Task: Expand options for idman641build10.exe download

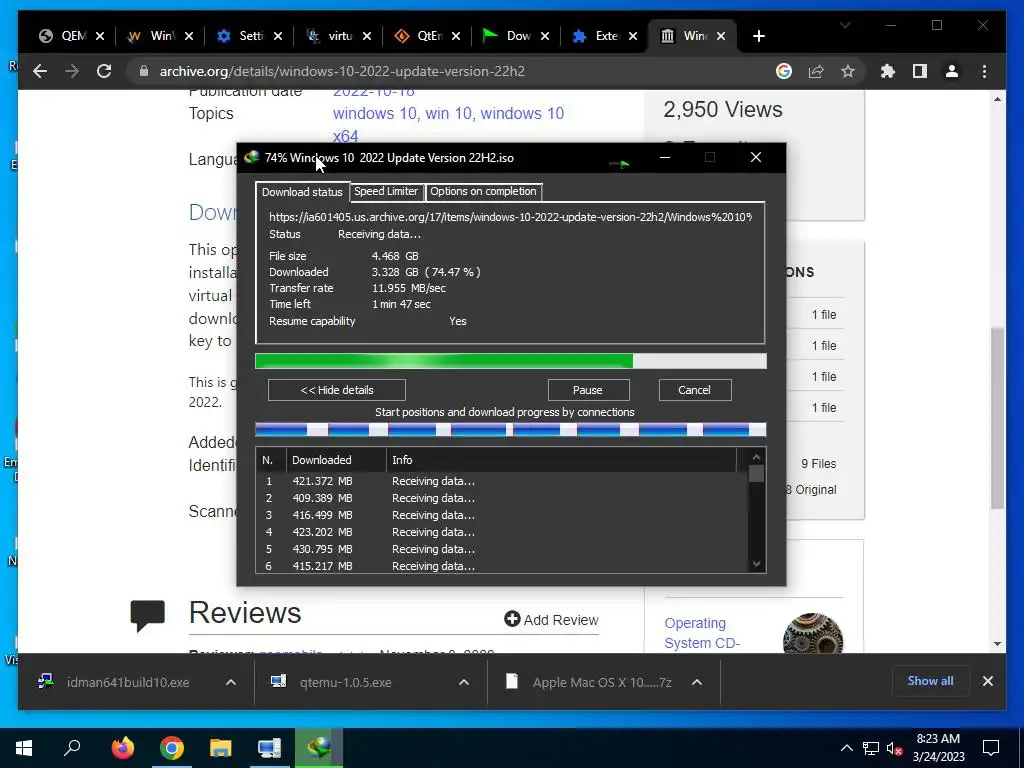Action: [231, 682]
